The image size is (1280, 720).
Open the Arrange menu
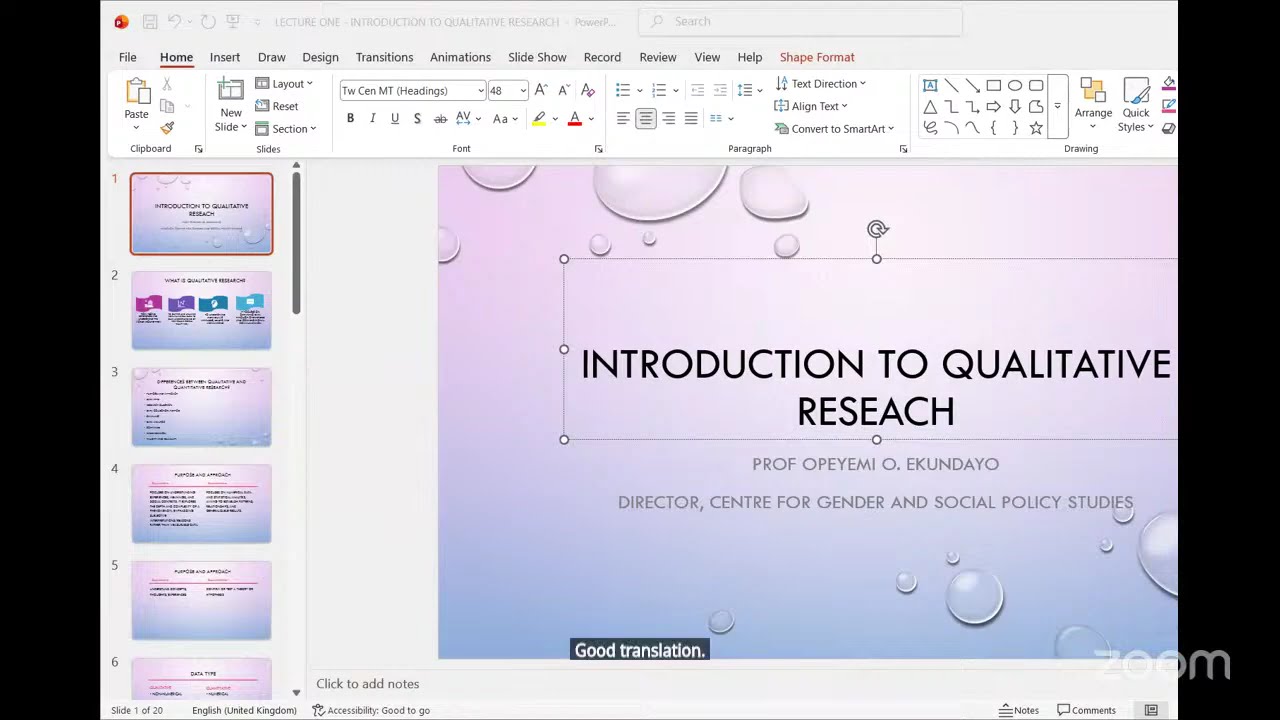tap(1093, 105)
